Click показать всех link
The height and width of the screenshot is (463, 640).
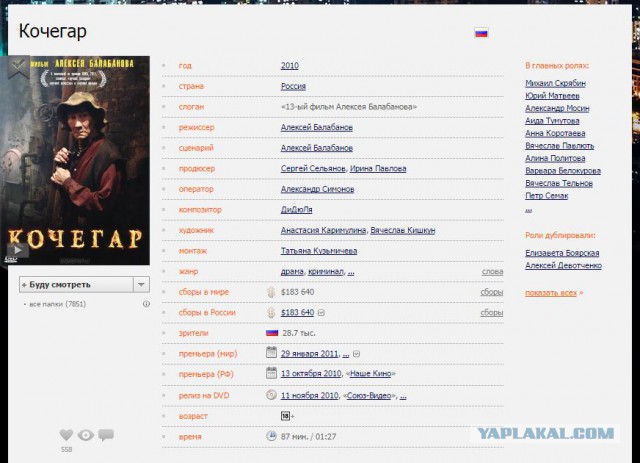551,293
